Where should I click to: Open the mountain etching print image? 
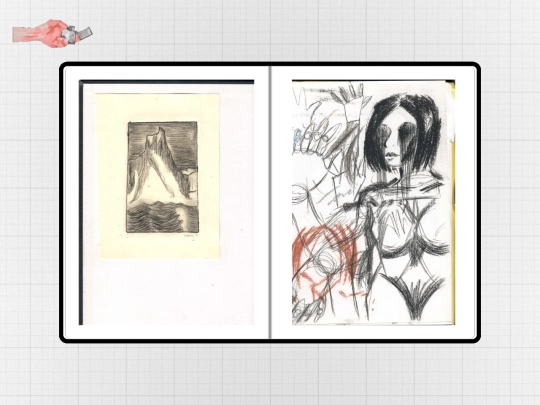point(167,202)
